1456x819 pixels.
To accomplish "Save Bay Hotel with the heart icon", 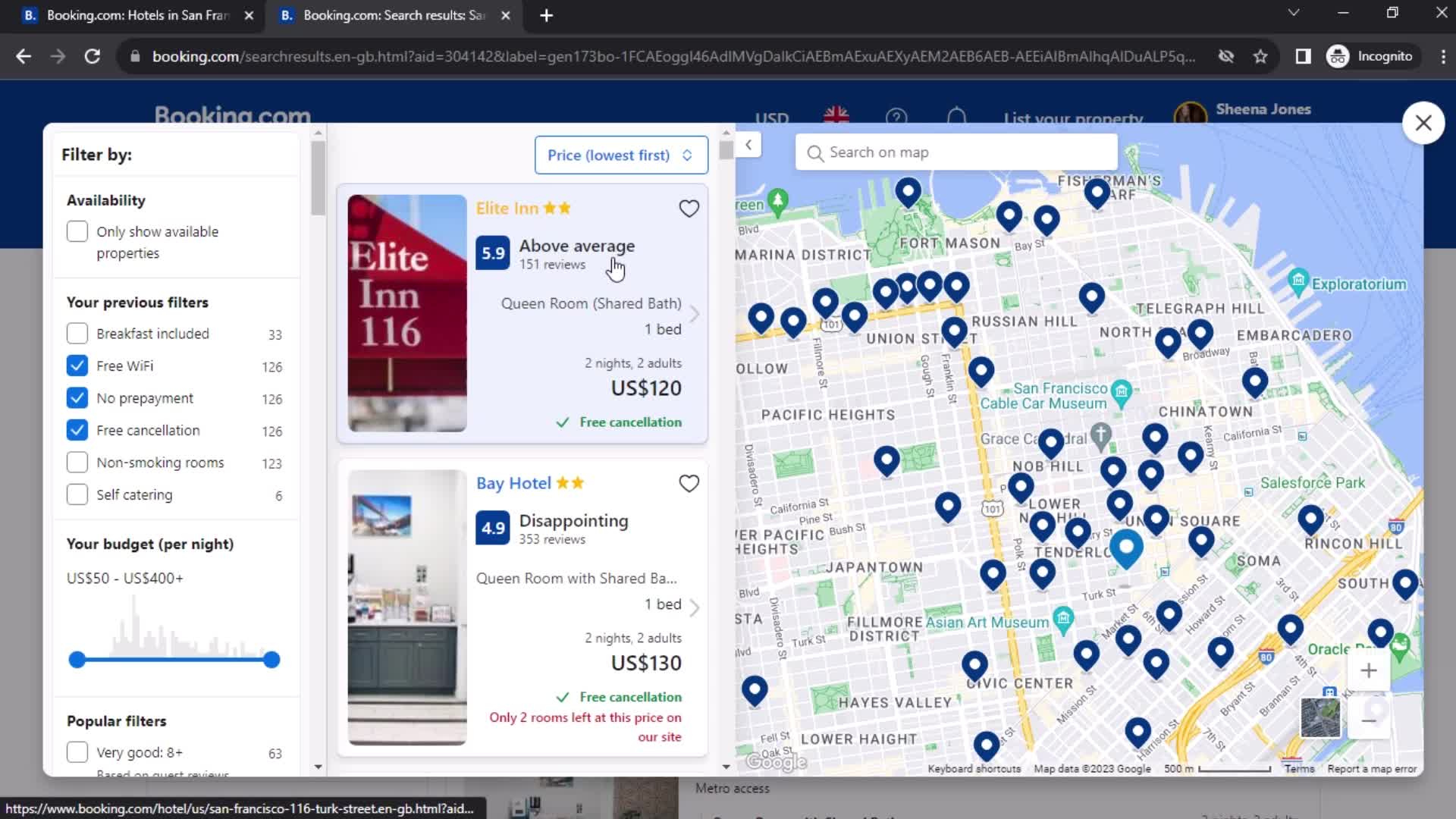I will click(x=689, y=484).
